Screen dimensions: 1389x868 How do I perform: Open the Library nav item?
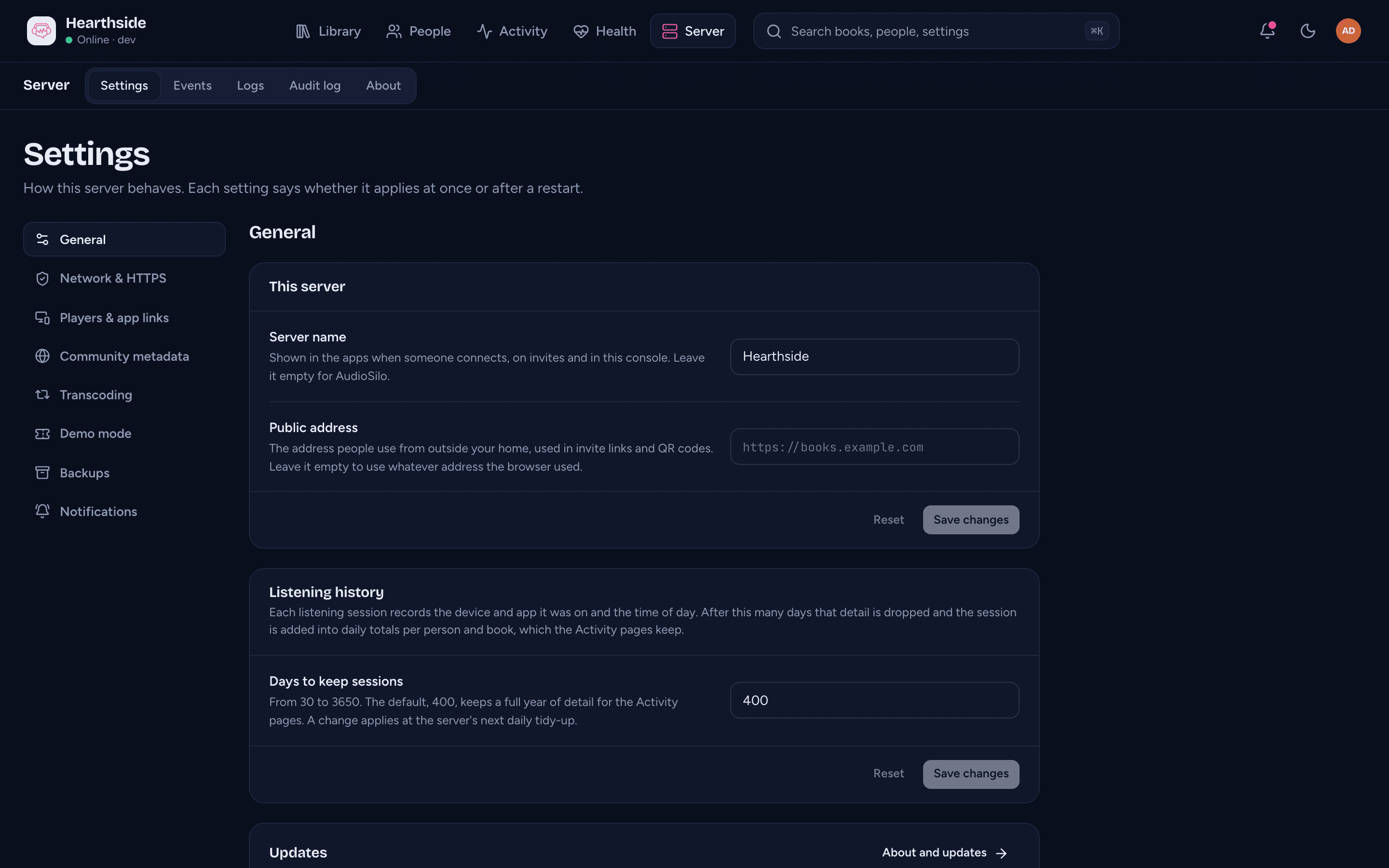click(x=328, y=31)
